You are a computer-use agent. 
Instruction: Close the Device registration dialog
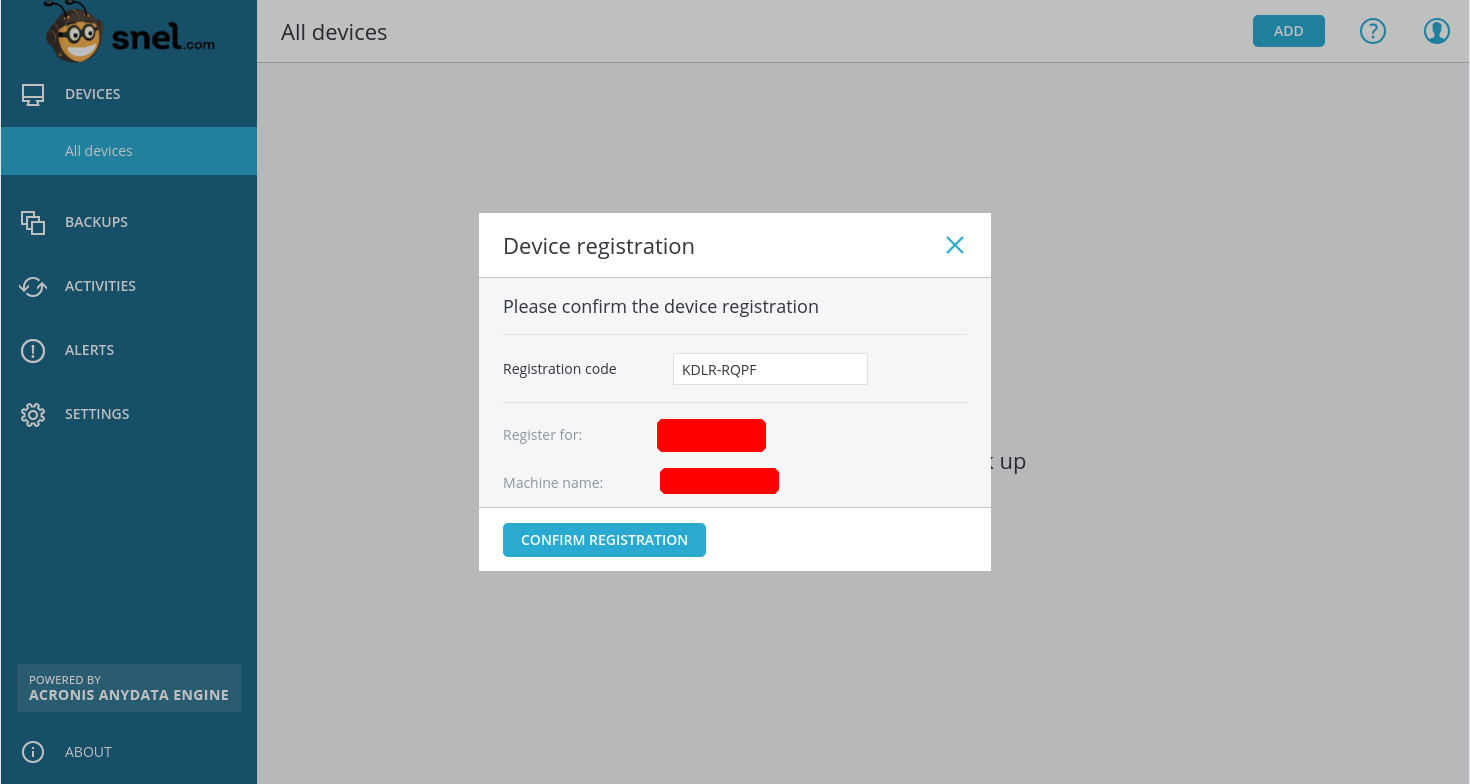click(955, 245)
